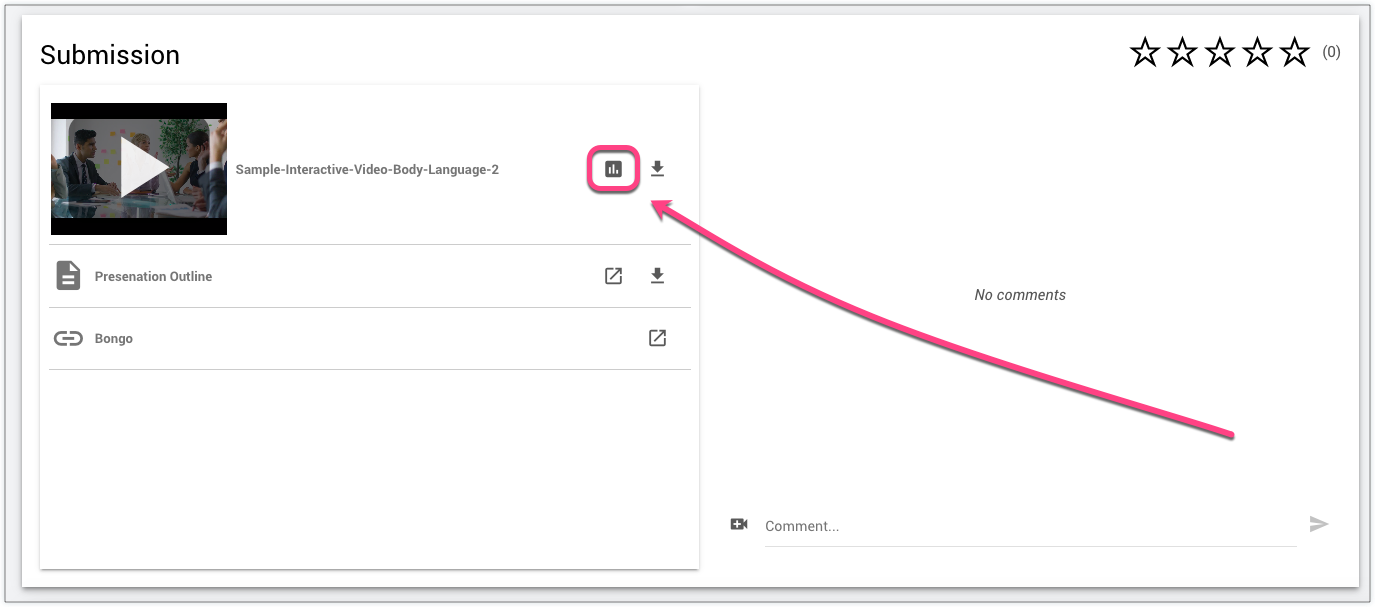
Task: Download the Presenation Outline document
Action: click(657, 276)
